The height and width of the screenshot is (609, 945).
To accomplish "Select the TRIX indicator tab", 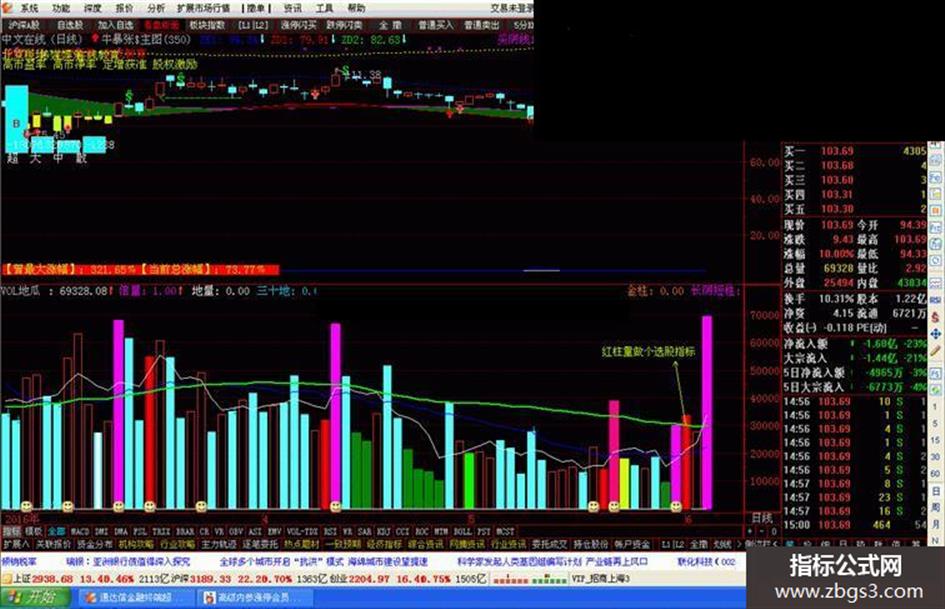I will [x=161, y=531].
